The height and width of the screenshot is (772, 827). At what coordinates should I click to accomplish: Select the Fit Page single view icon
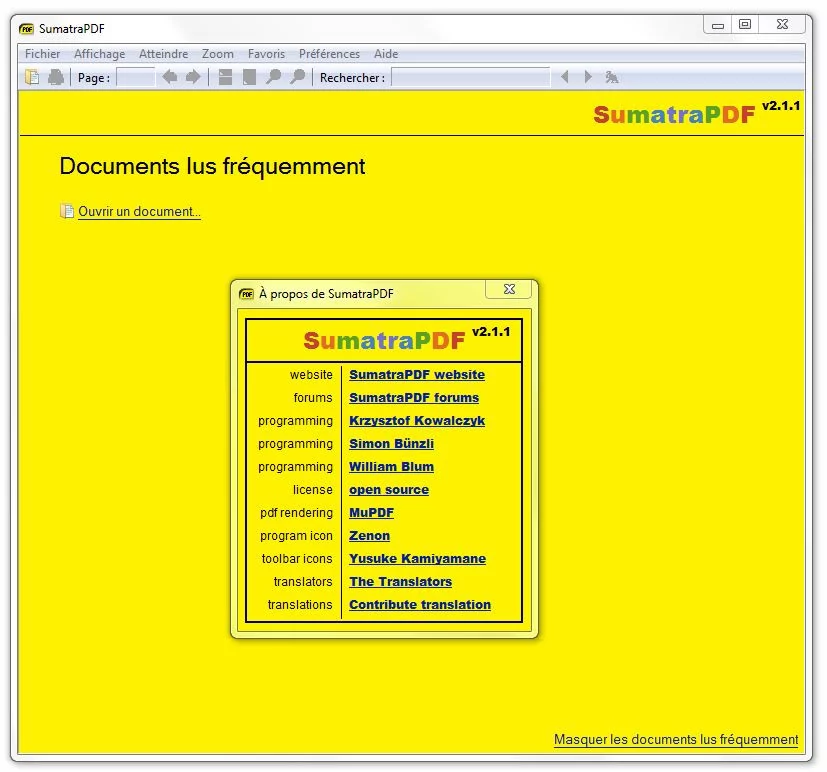click(249, 77)
